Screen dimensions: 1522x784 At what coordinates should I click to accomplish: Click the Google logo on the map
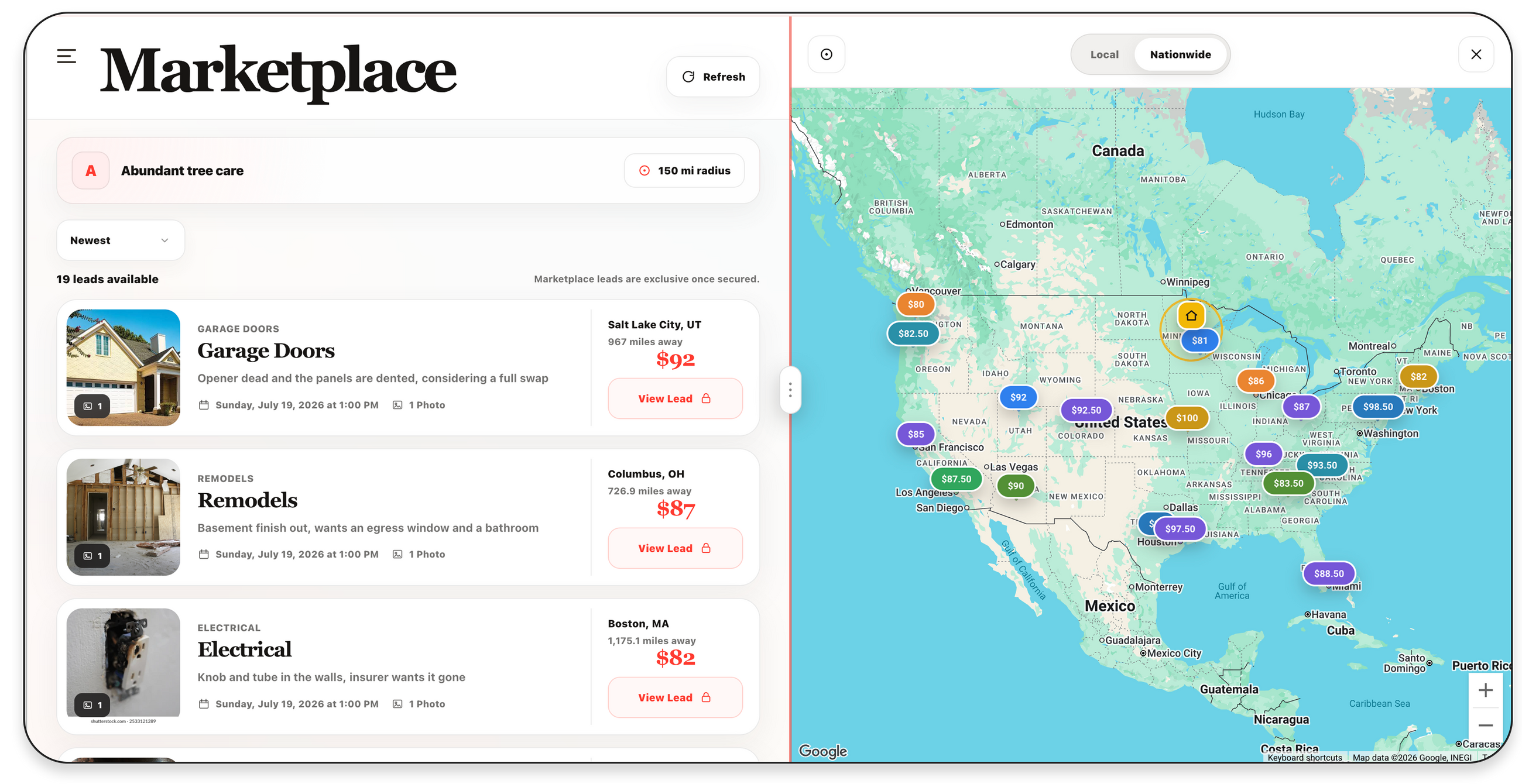pos(822,751)
